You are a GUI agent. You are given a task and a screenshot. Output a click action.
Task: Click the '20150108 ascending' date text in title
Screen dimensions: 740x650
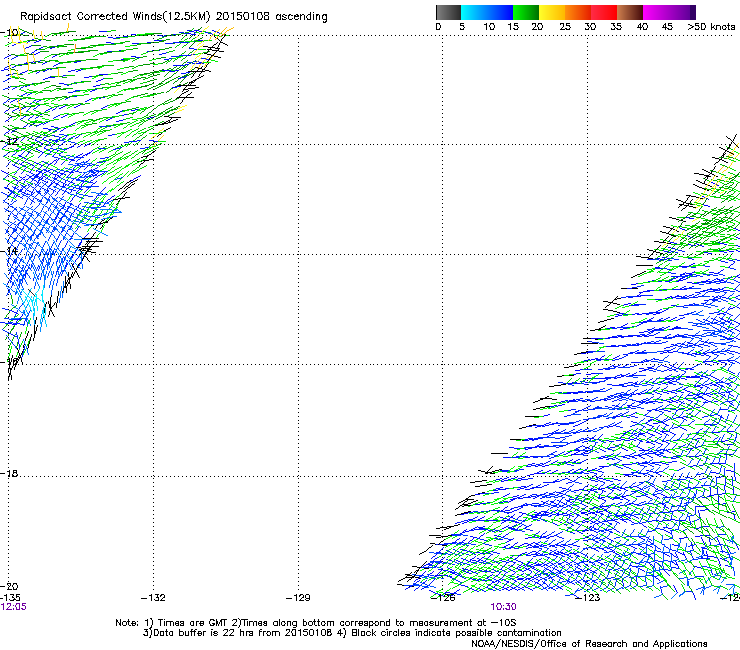click(271, 17)
